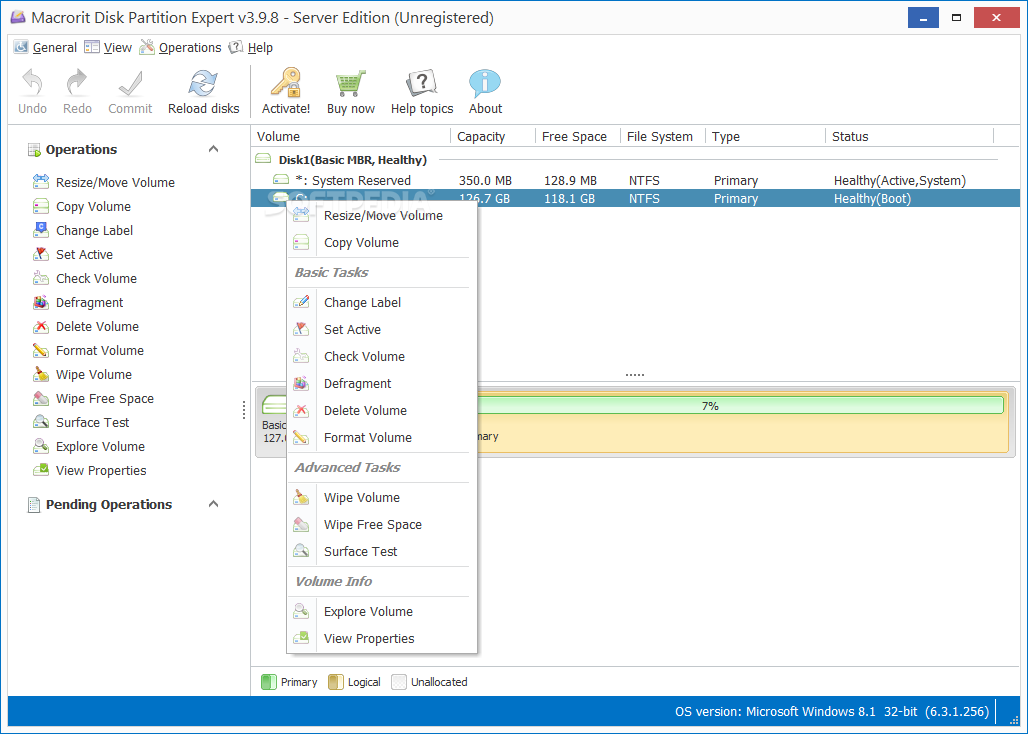Screen dimensions: 1028x734
Task: Choose Explore Volume in context menu
Action: (x=382, y=611)
